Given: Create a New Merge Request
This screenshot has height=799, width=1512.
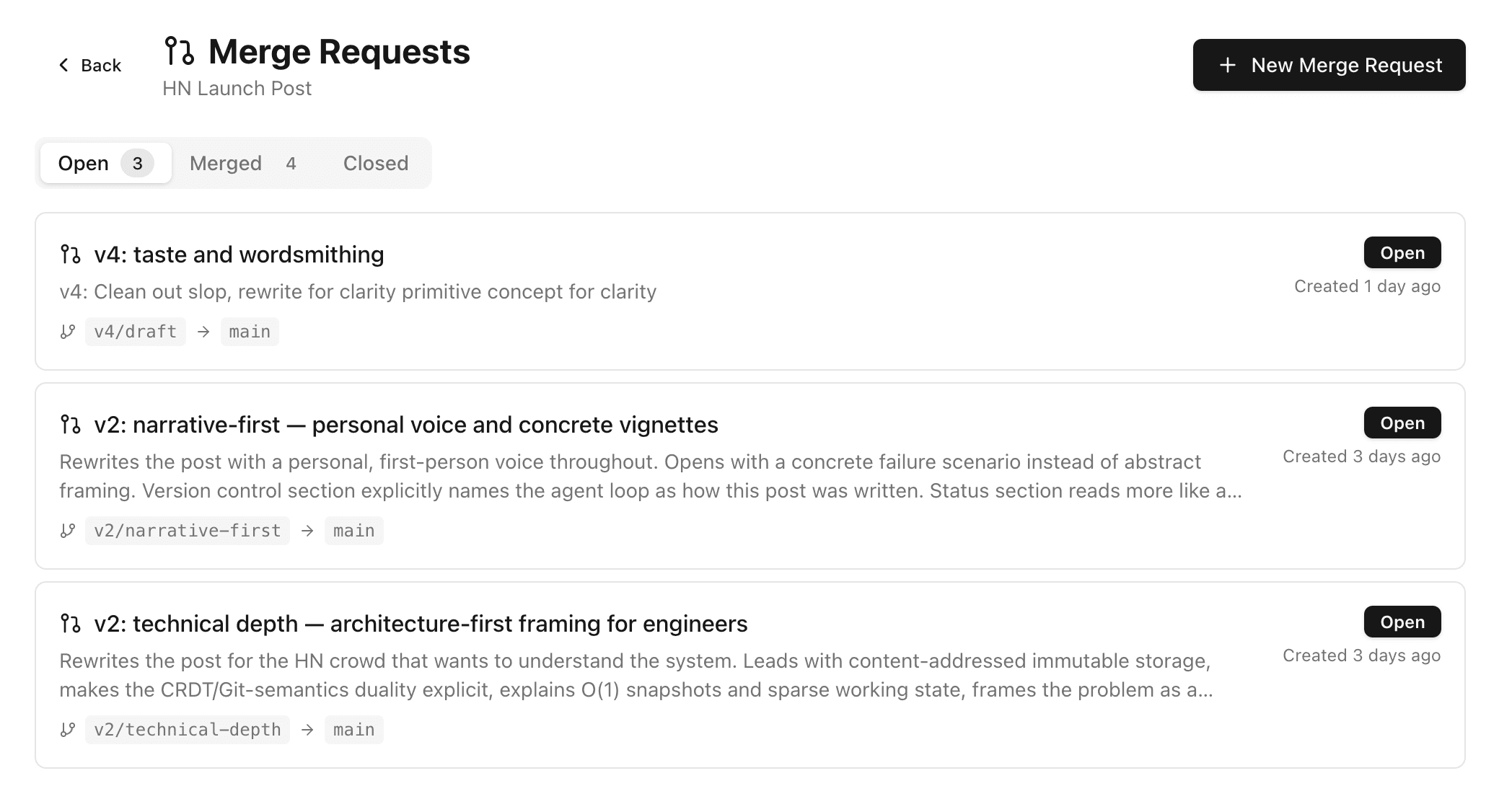Looking at the screenshot, I should (1329, 66).
